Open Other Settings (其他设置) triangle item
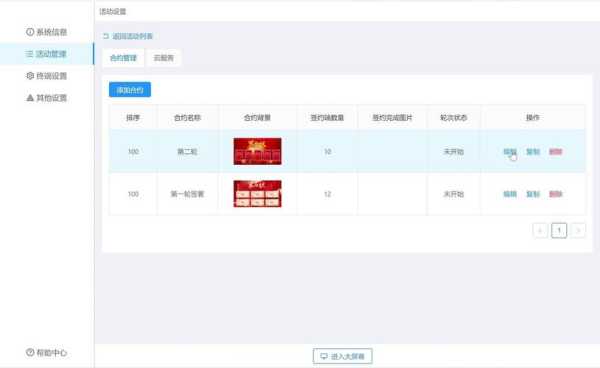600x368 pixels. coord(46,98)
